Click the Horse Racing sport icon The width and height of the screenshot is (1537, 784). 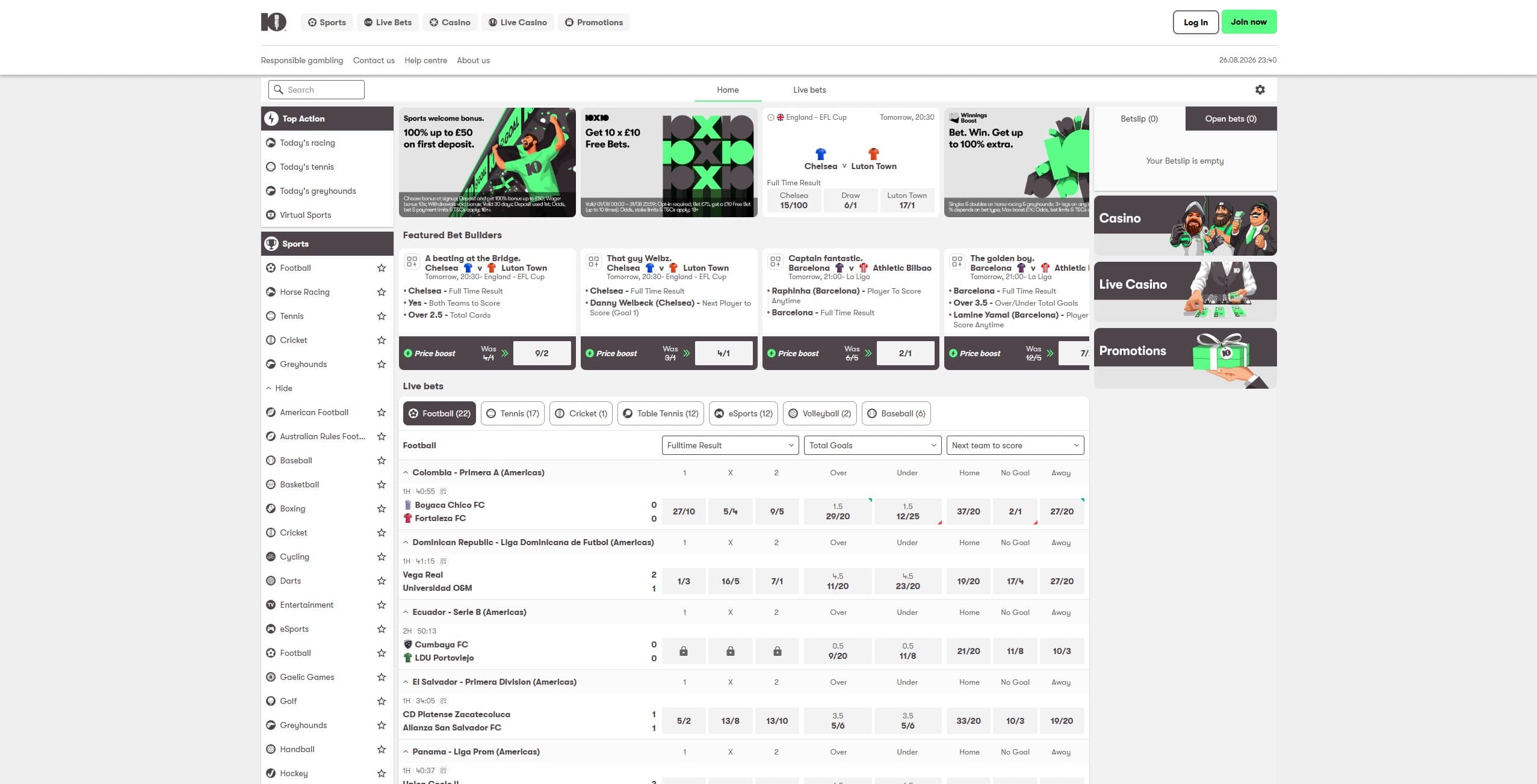click(271, 292)
